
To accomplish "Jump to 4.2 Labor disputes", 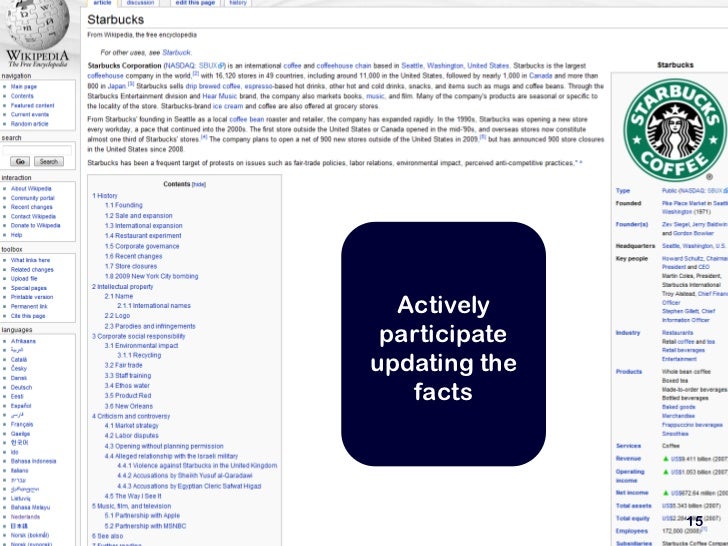I will 131,436.
